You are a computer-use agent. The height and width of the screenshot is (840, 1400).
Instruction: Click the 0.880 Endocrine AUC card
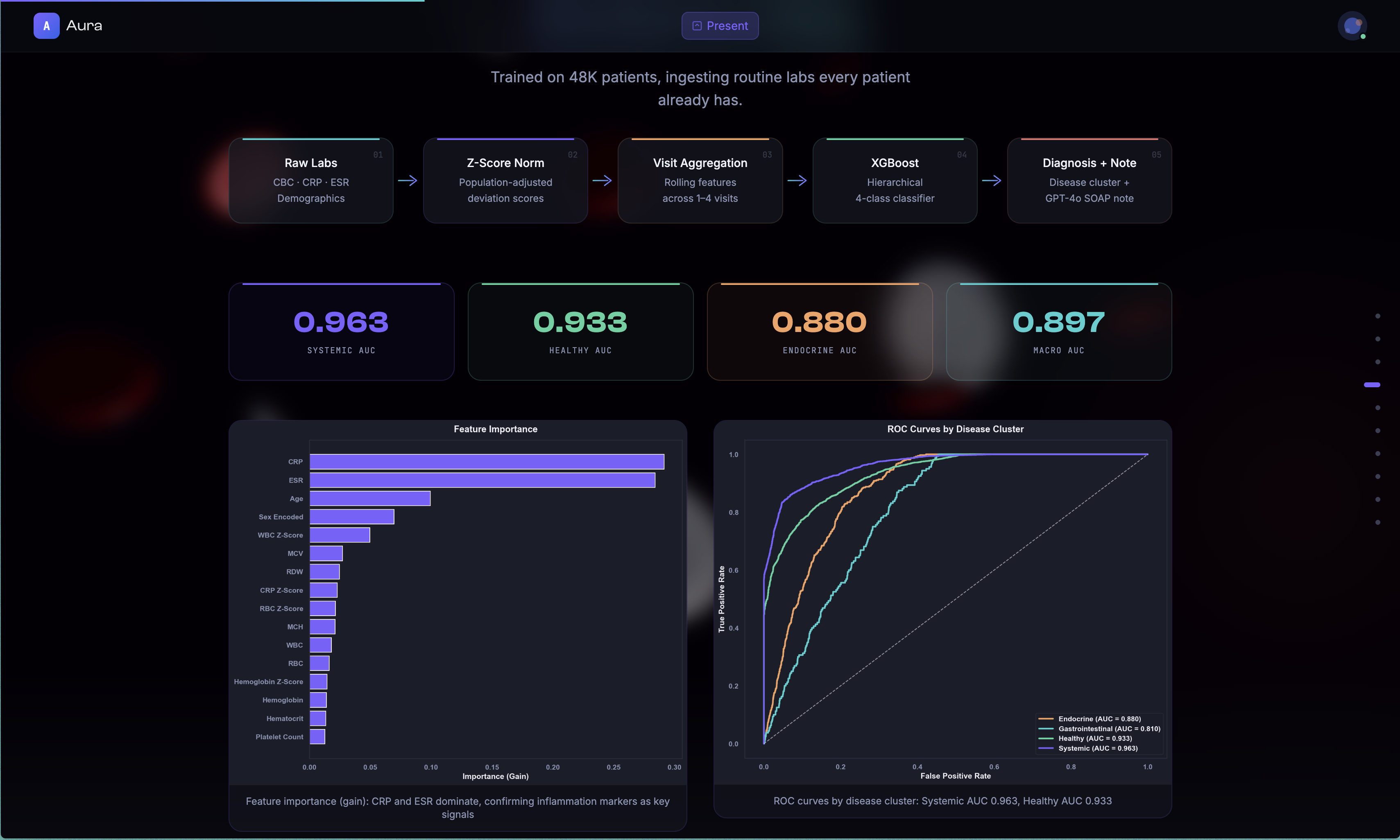click(x=819, y=332)
